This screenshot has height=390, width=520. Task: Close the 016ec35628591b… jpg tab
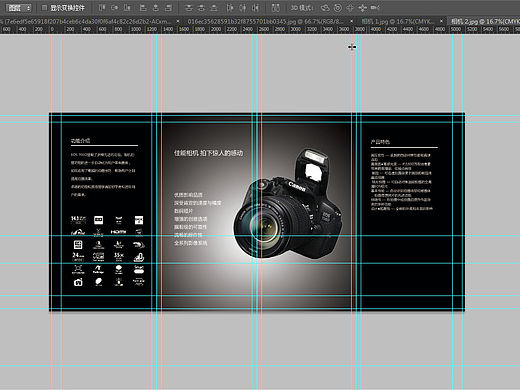(351, 21)
